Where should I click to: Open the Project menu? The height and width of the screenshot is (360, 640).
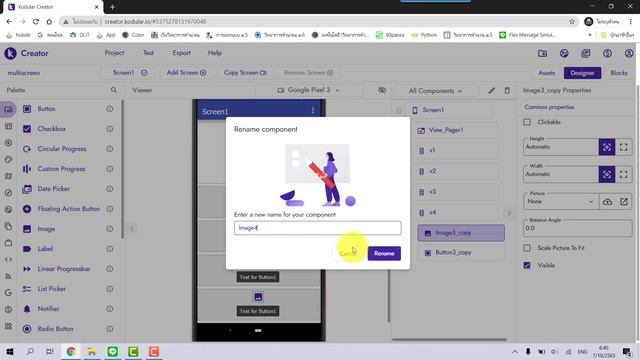(114, 53)
